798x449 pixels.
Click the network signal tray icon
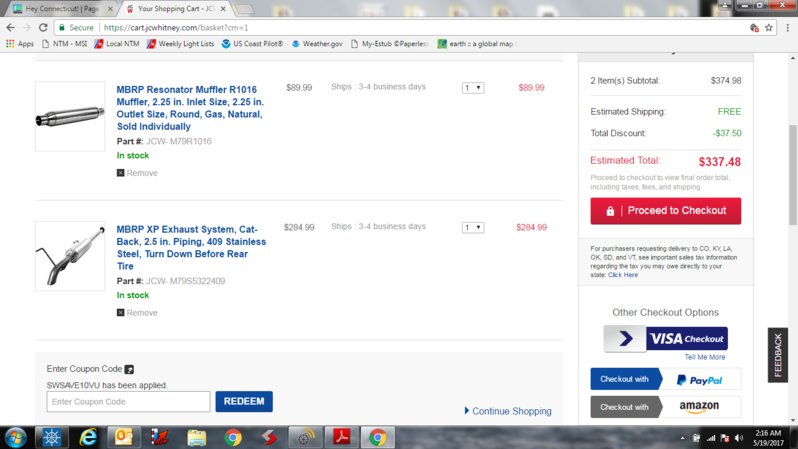[x=711, y=438]
